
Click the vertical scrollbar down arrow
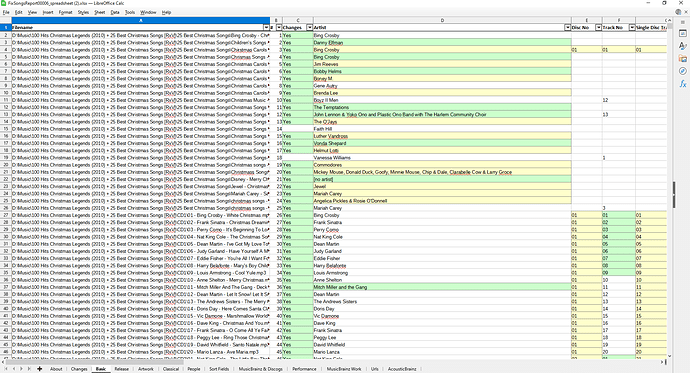point(670,356)
